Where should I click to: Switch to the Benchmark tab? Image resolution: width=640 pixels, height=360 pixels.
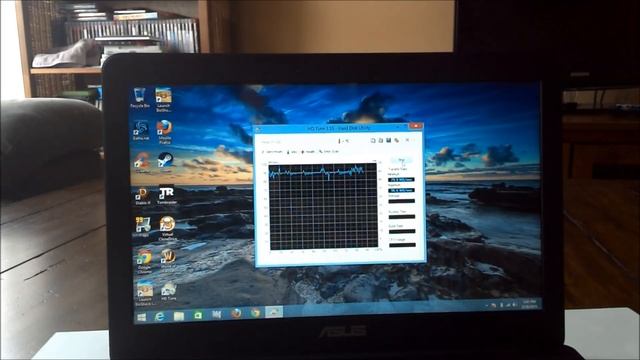(x=272, y=152)
